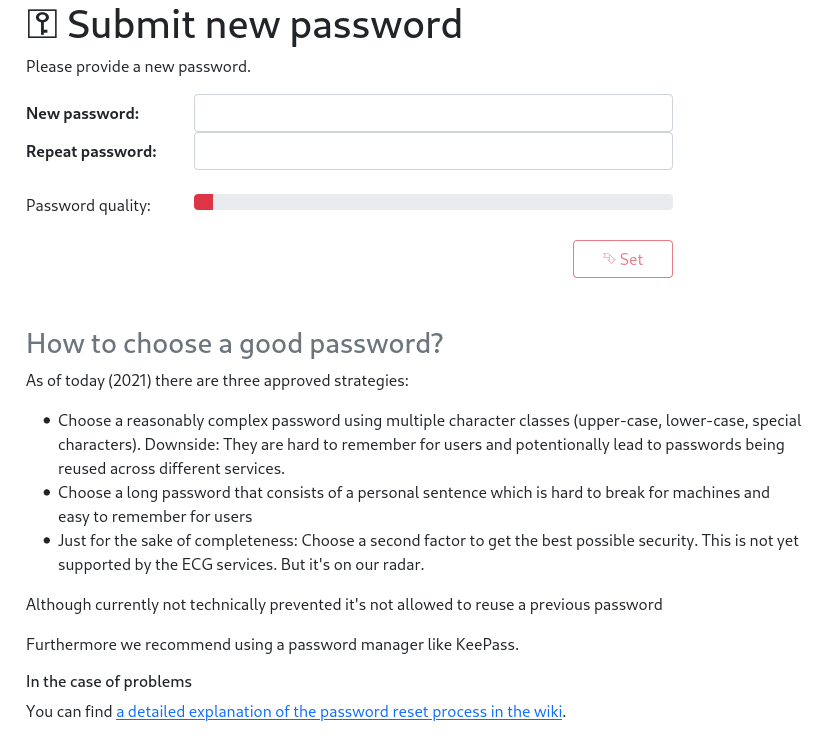Screen dimensions: 826x736
Task: Click the sentence about reusing a previous password
Action: coord(344,605)
